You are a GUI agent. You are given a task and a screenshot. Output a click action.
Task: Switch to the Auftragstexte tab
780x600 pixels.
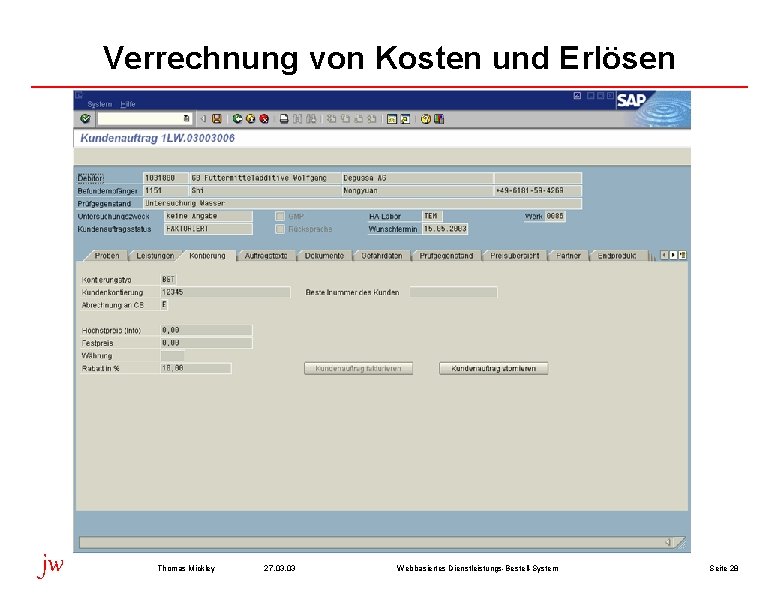pyautogui.click(x=266, y=256)
